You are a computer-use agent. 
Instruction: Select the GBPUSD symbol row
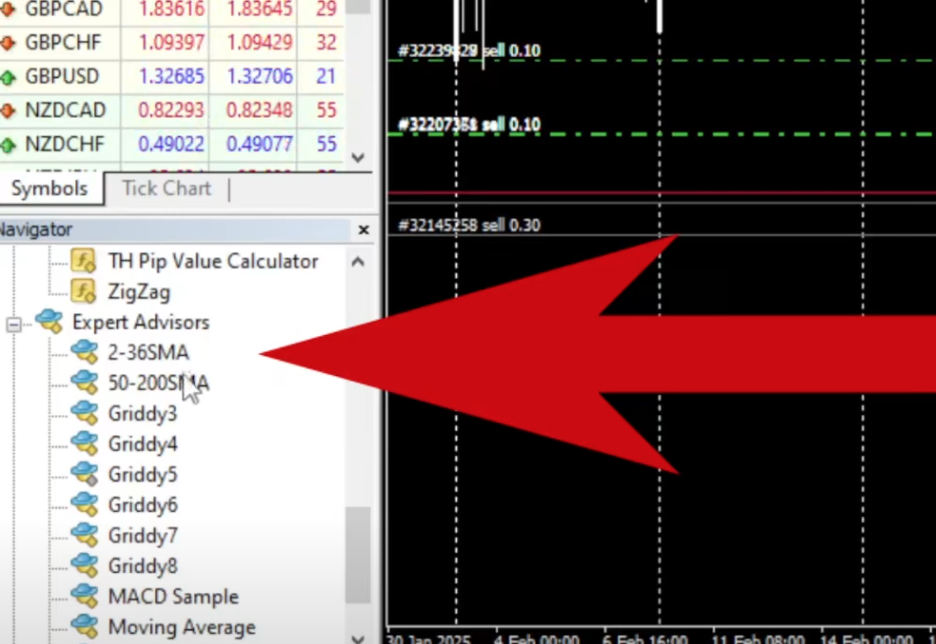tap(172, 76)
